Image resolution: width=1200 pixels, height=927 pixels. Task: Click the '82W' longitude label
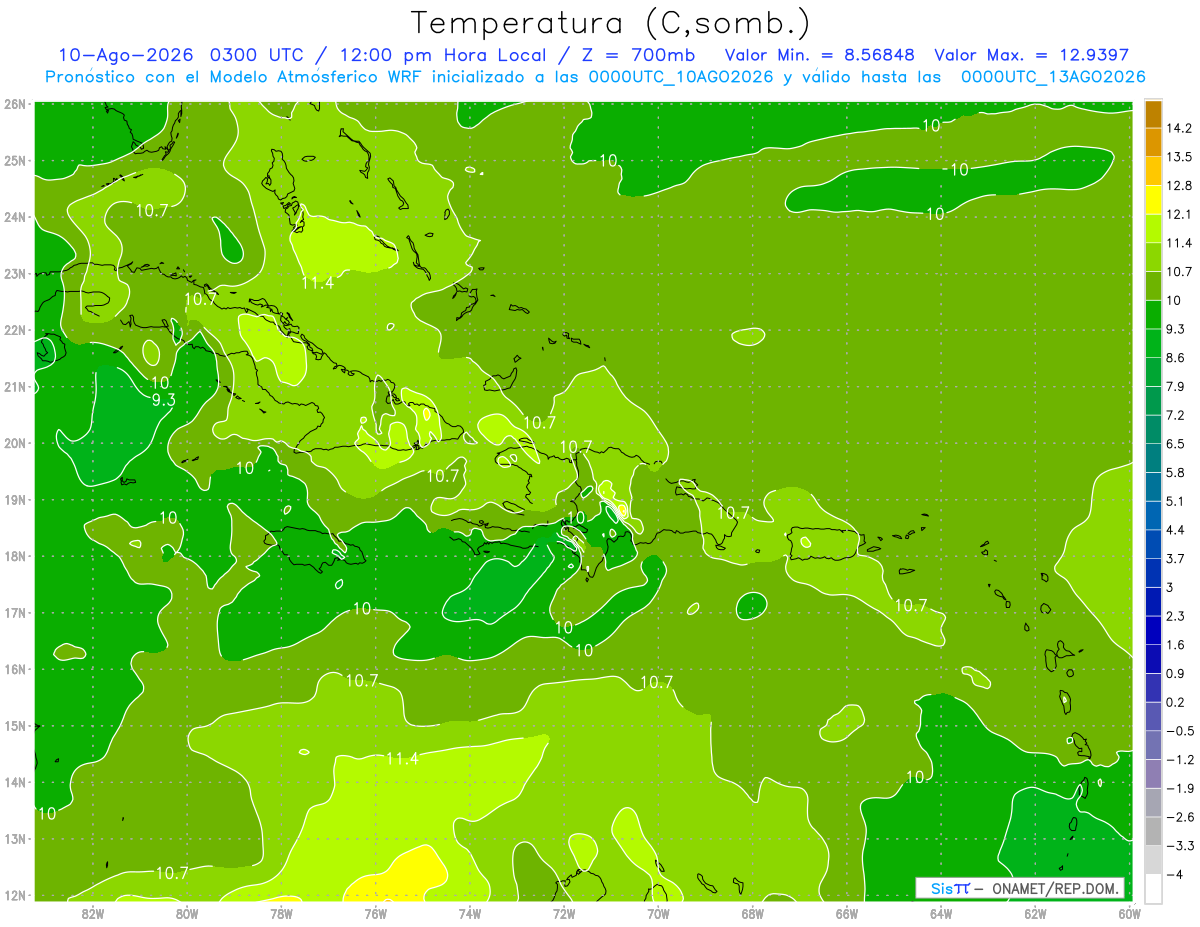93,913
